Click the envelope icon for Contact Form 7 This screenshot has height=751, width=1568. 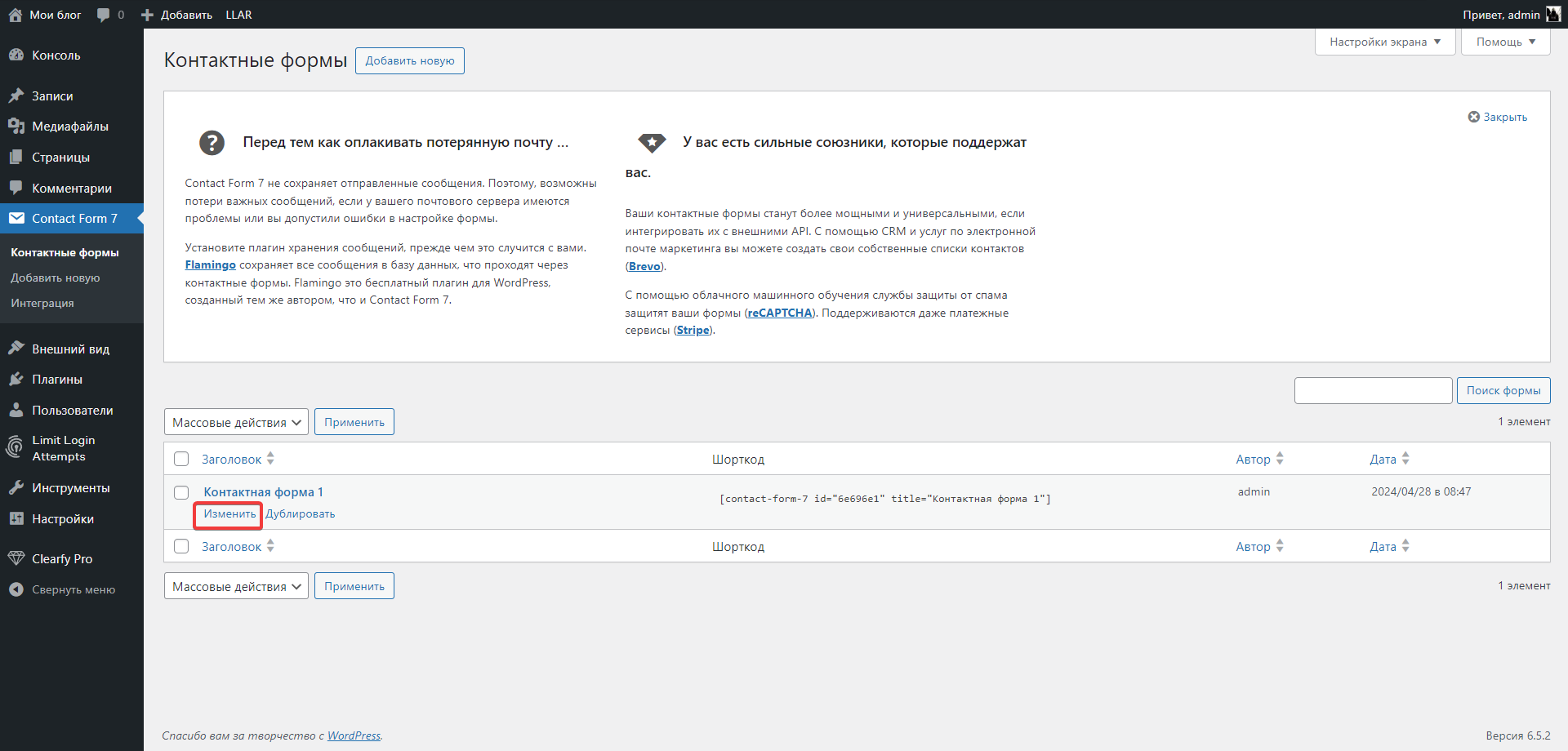pyautogui.click(x=16, y=218)
